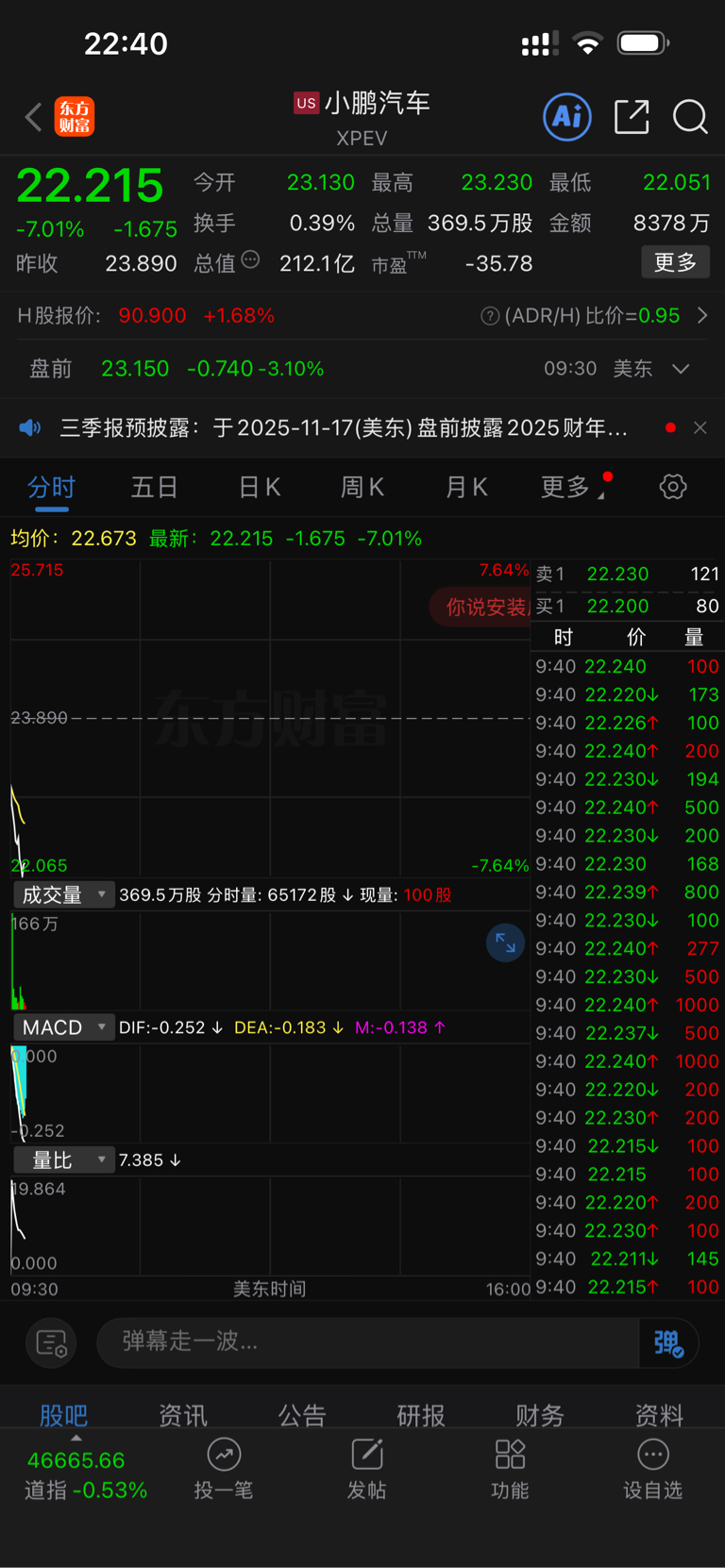Open the Ai assistant icon
The height and width of the screenshot is (1568, 725).
(x=567, y=117)
